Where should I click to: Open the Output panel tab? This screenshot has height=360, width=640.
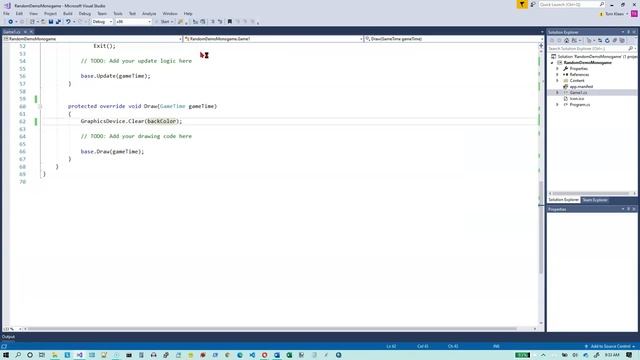(8, 337)
